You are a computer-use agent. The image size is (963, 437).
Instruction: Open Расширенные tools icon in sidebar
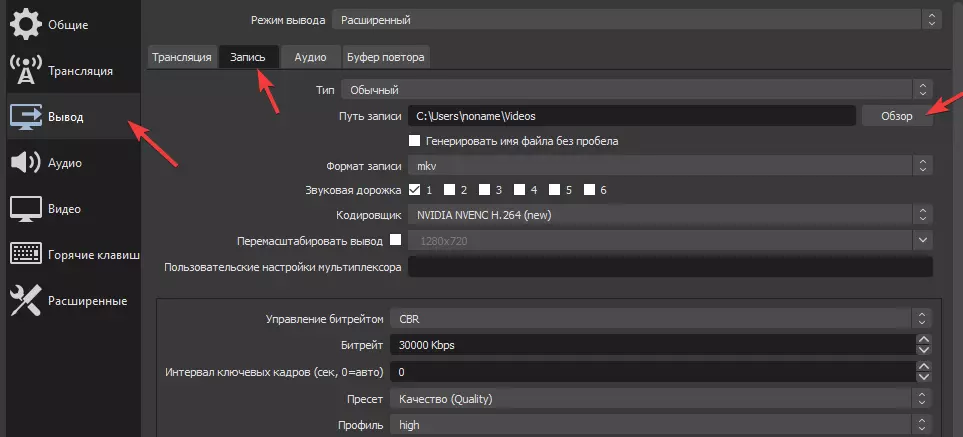[26, 301]
